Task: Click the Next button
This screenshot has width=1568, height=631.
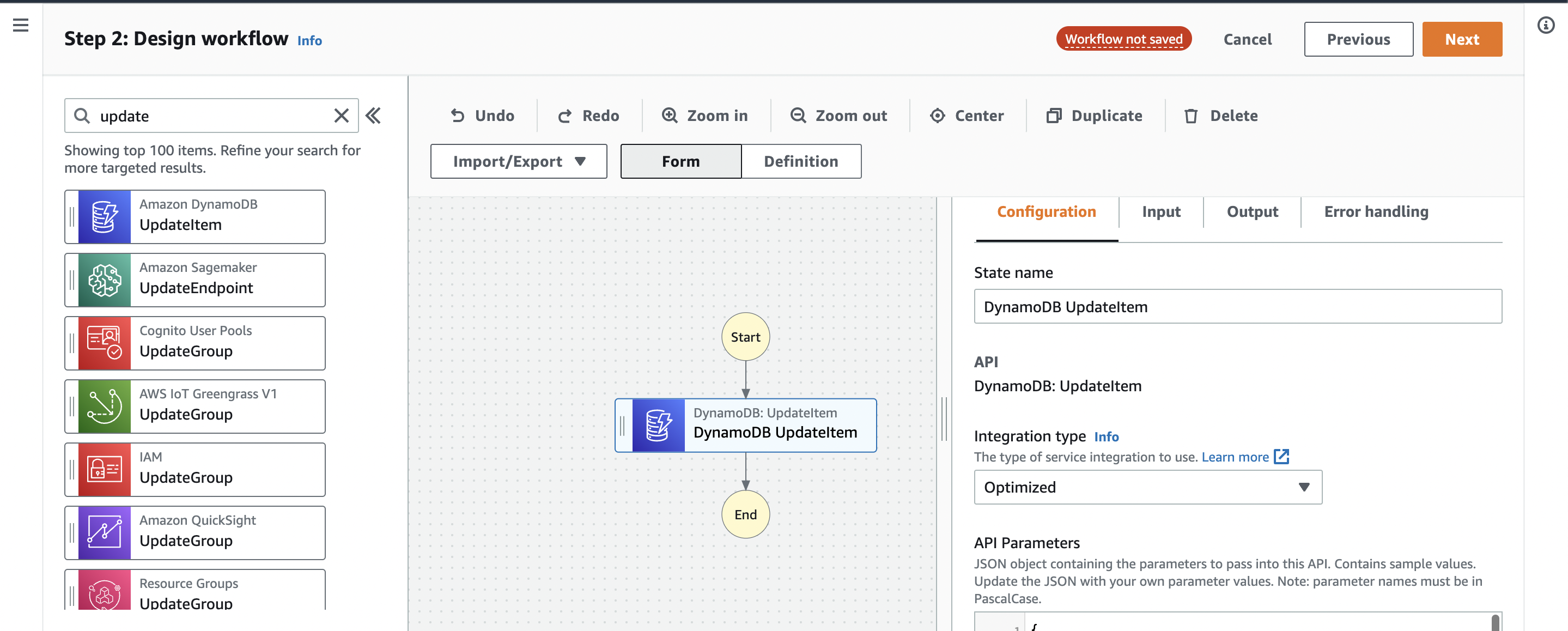Action: 1462,40
